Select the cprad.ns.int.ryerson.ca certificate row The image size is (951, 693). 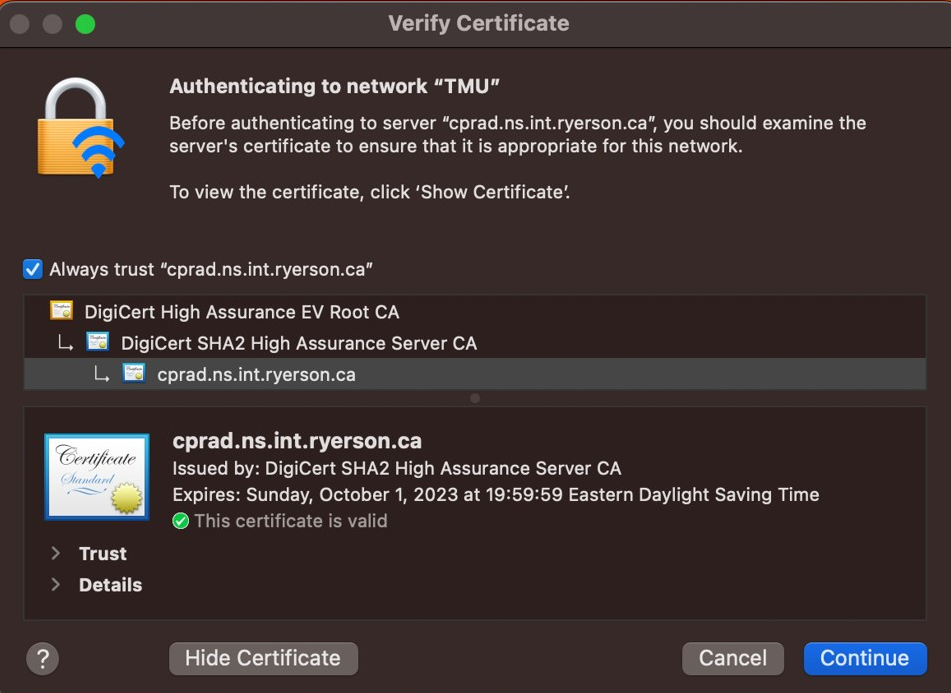click(256, 375)
